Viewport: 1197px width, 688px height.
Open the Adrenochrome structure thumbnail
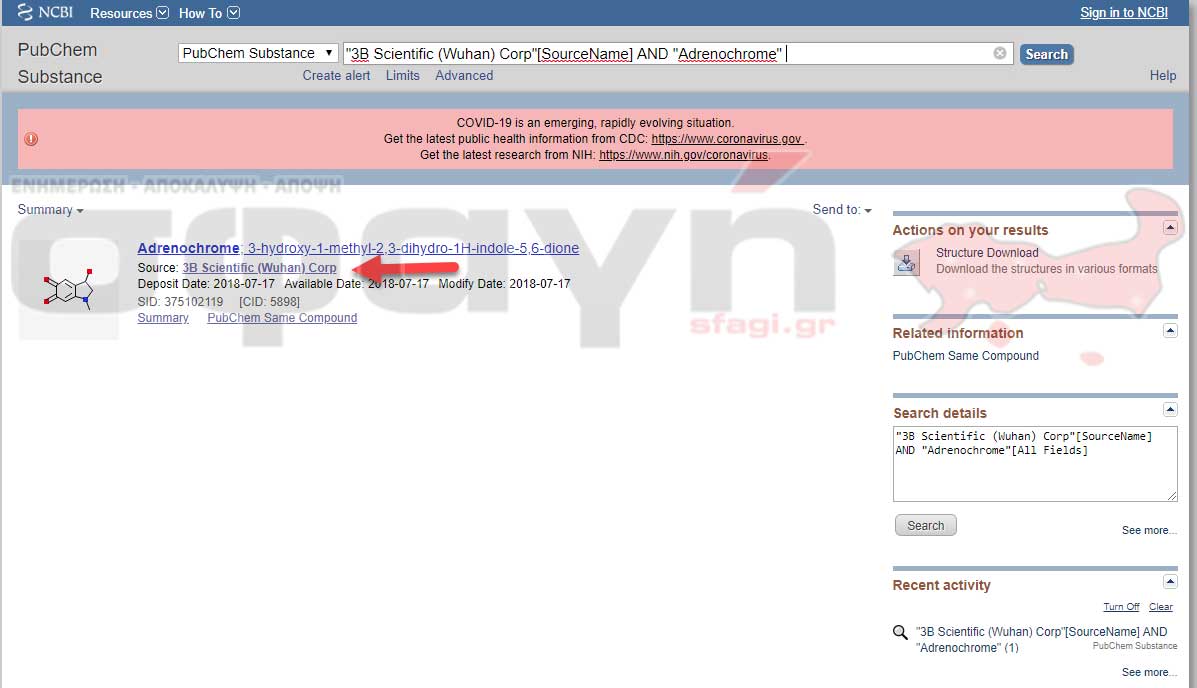click(x=69, y=289)
